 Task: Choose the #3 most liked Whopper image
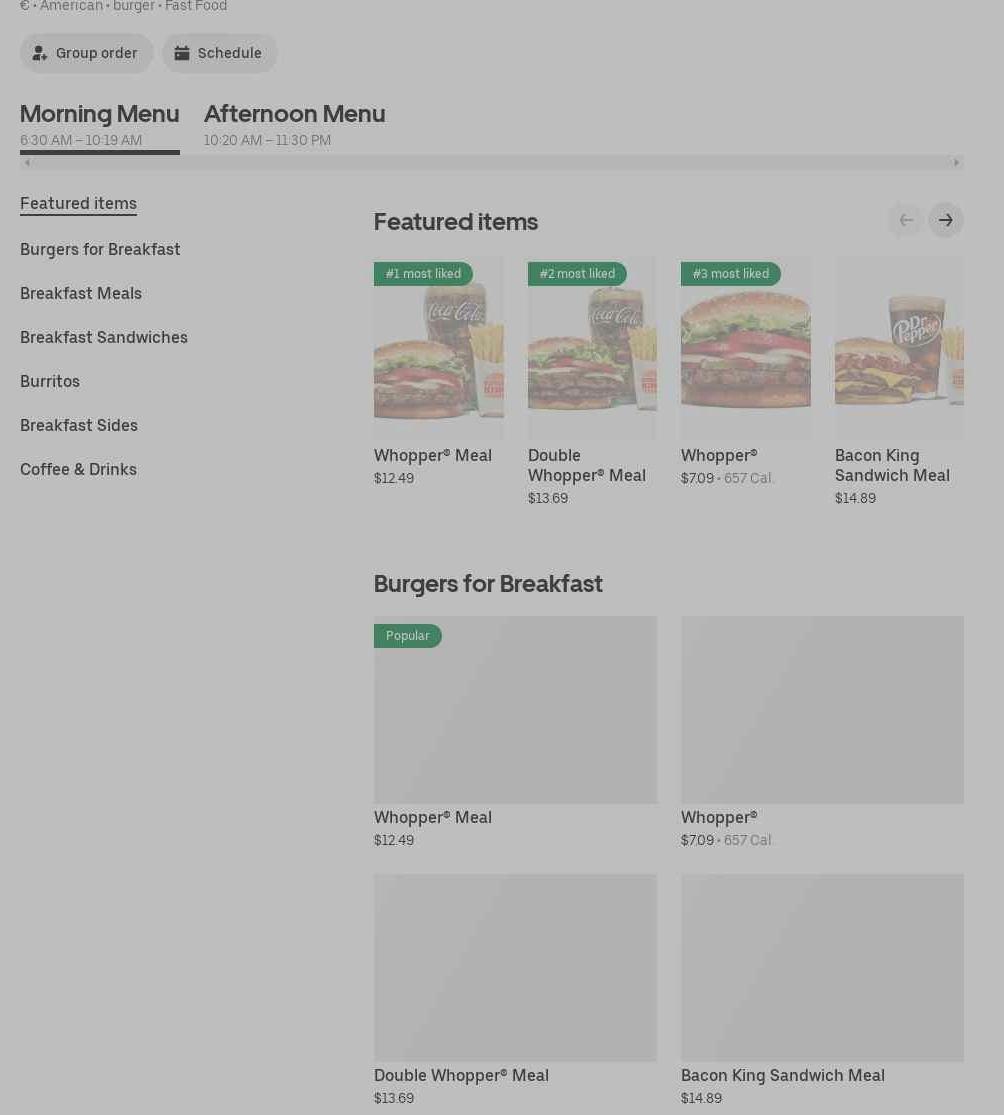[x=745, y=350]
